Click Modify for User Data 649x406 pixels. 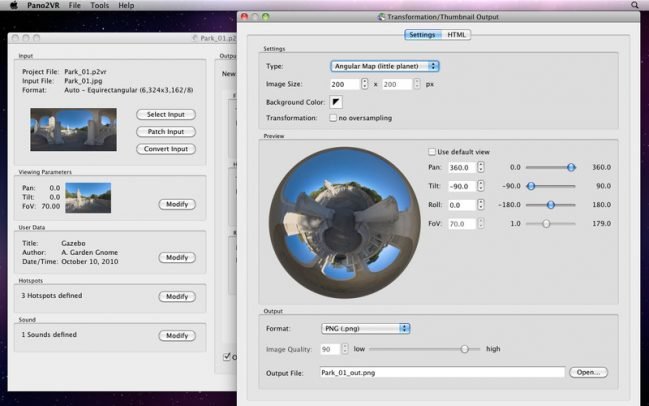(177, 257)
